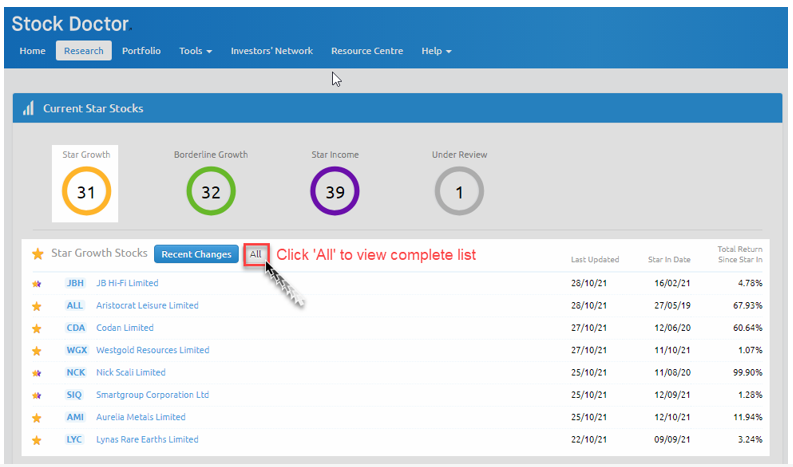Click the star icon for Aurelia Metals row
793x467 pixels.
[x=36, y=418]
